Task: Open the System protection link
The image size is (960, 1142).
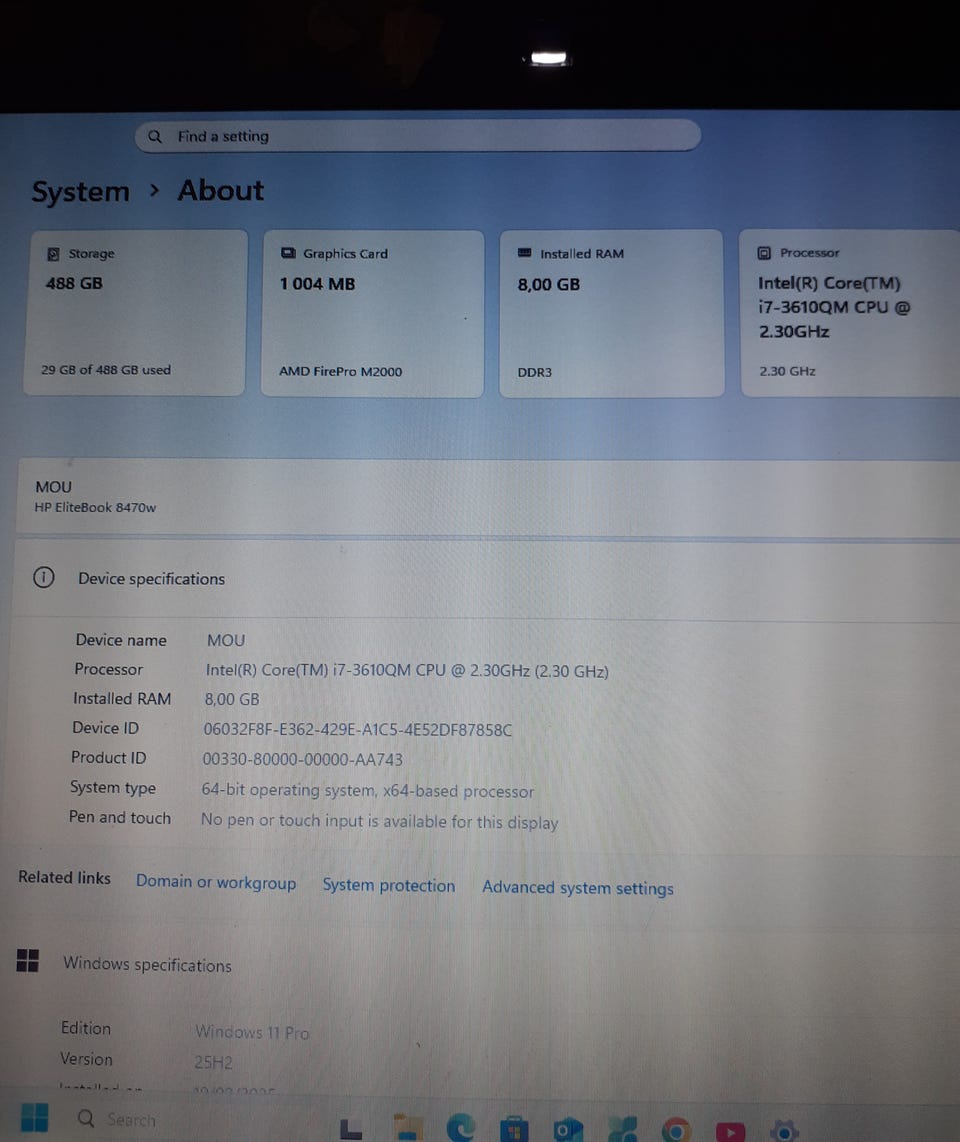Action: pyautogui.click(x=389, y=886)
